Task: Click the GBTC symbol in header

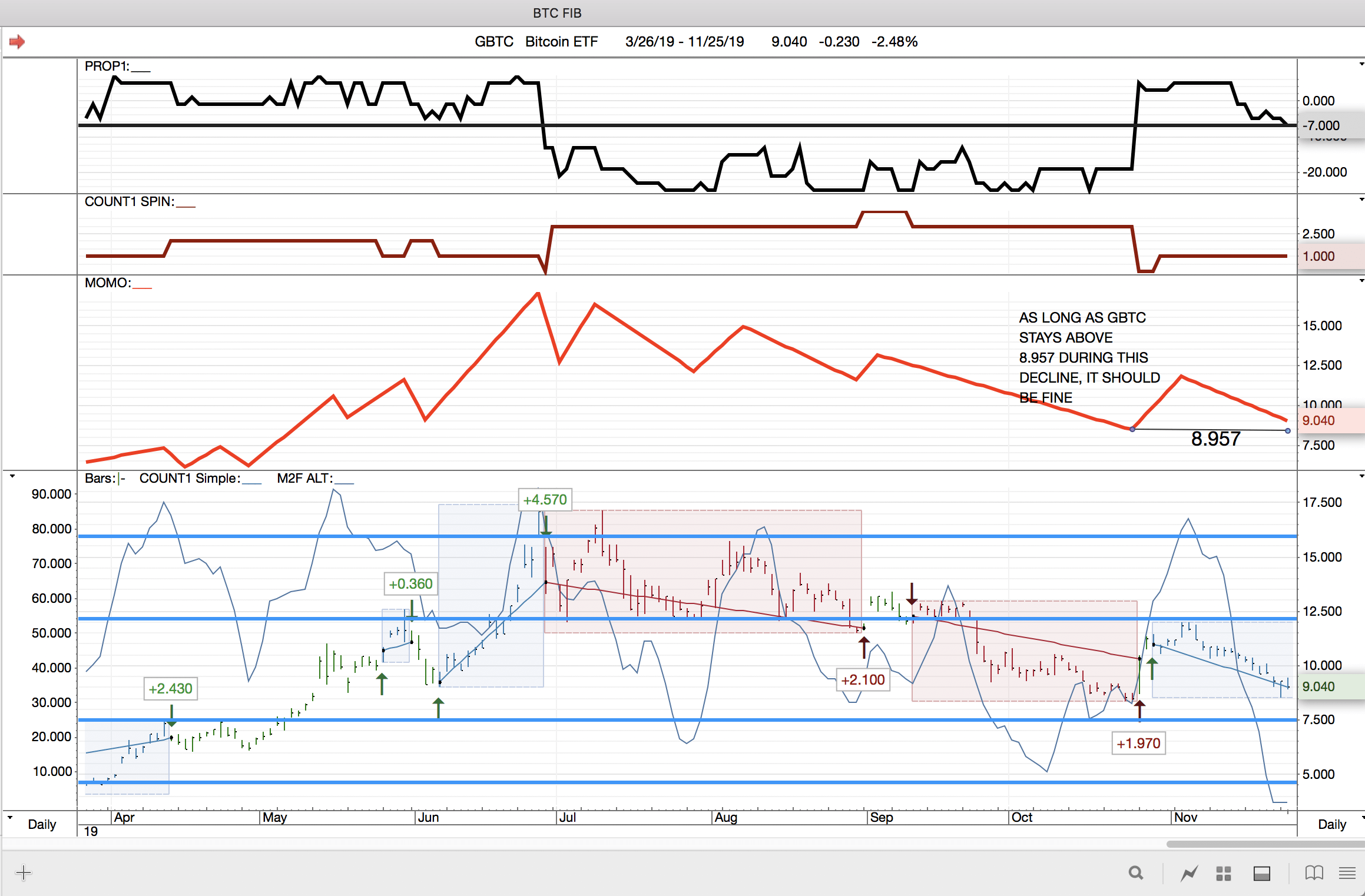Action: pyautogui.click(x=493, y=42)
